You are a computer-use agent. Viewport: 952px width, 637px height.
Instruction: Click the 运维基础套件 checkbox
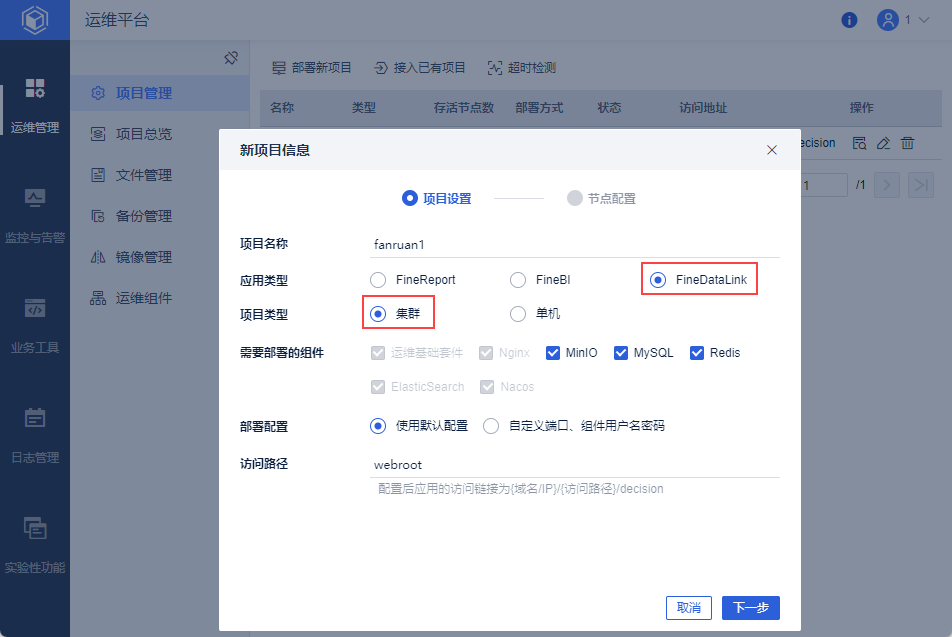point(378,353)
